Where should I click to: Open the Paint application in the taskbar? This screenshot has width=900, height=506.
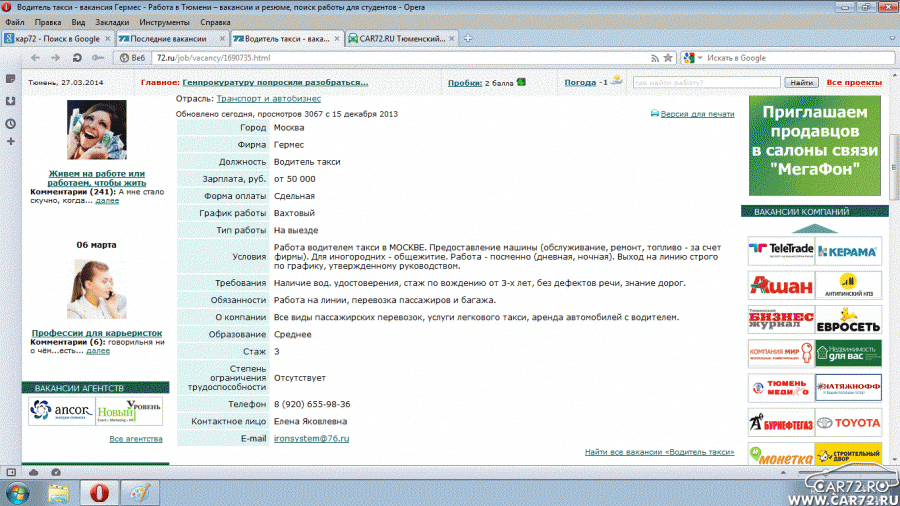click(x=140, y=493)
